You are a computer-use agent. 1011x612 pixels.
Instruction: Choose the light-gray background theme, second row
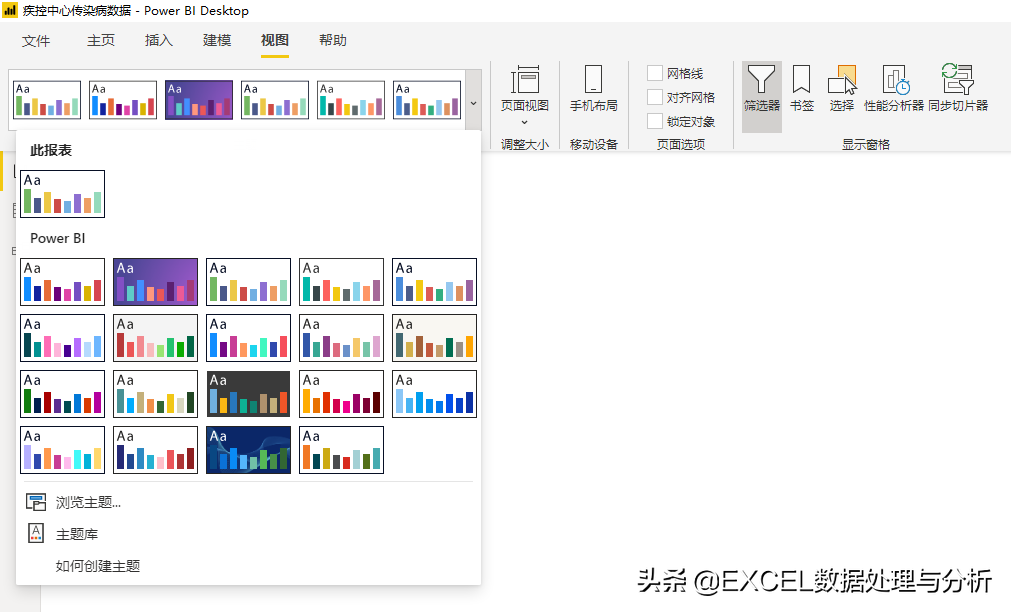pos(155,338)
